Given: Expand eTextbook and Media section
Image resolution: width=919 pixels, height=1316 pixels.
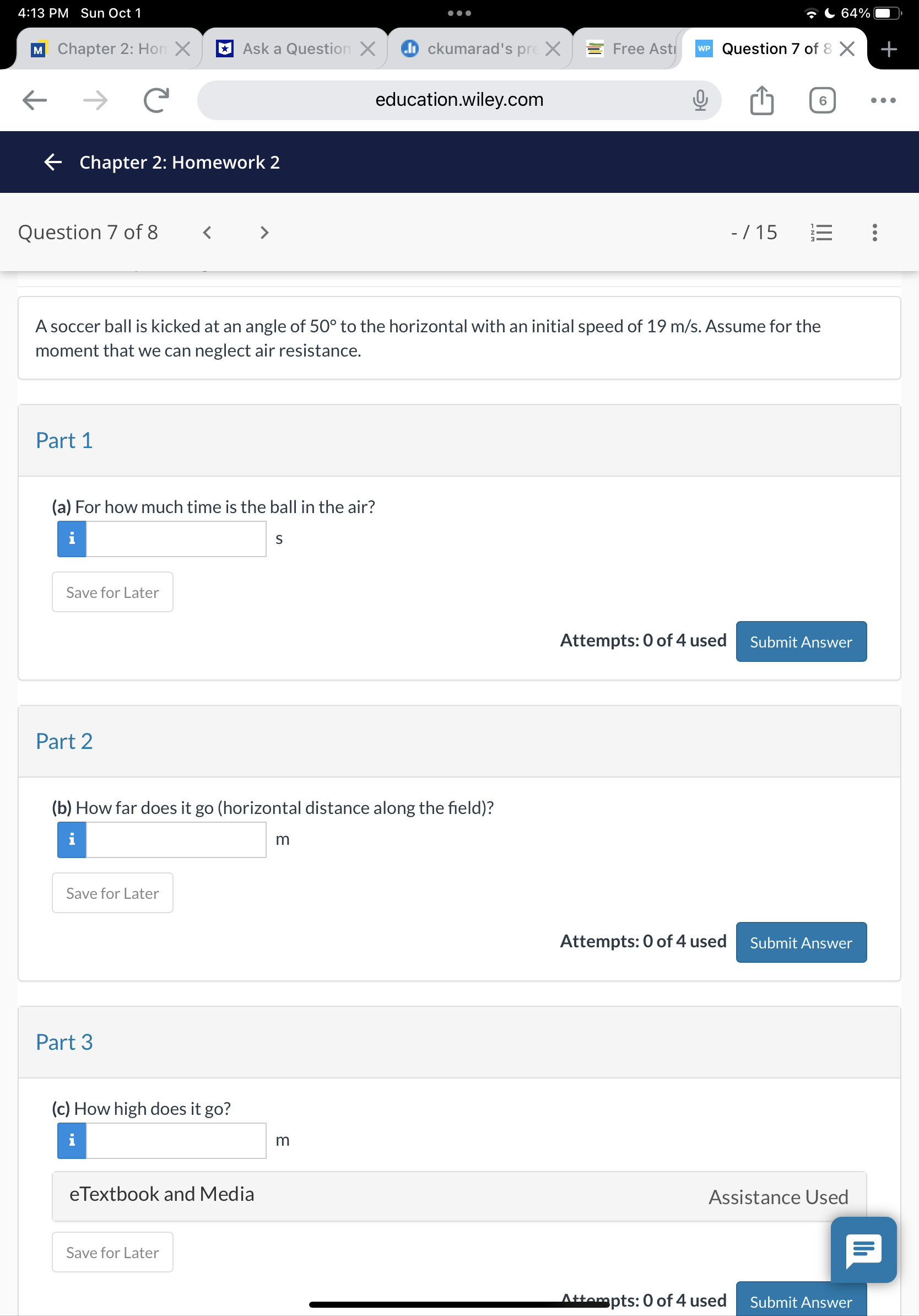Looking at the screenshot, I should [x=161, y=1193].
